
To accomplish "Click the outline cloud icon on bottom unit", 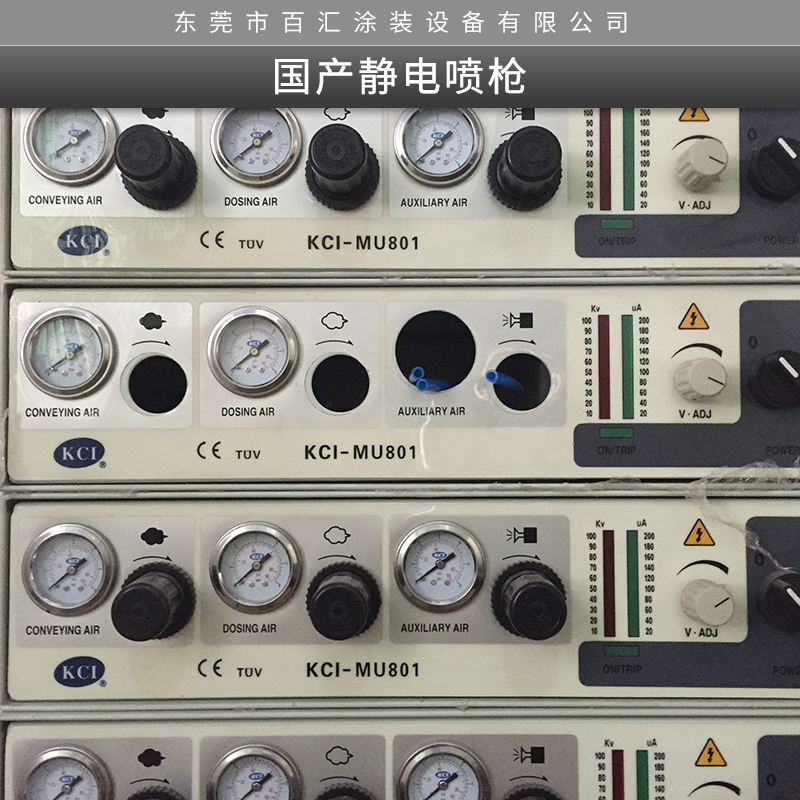I will coord(339,756).
